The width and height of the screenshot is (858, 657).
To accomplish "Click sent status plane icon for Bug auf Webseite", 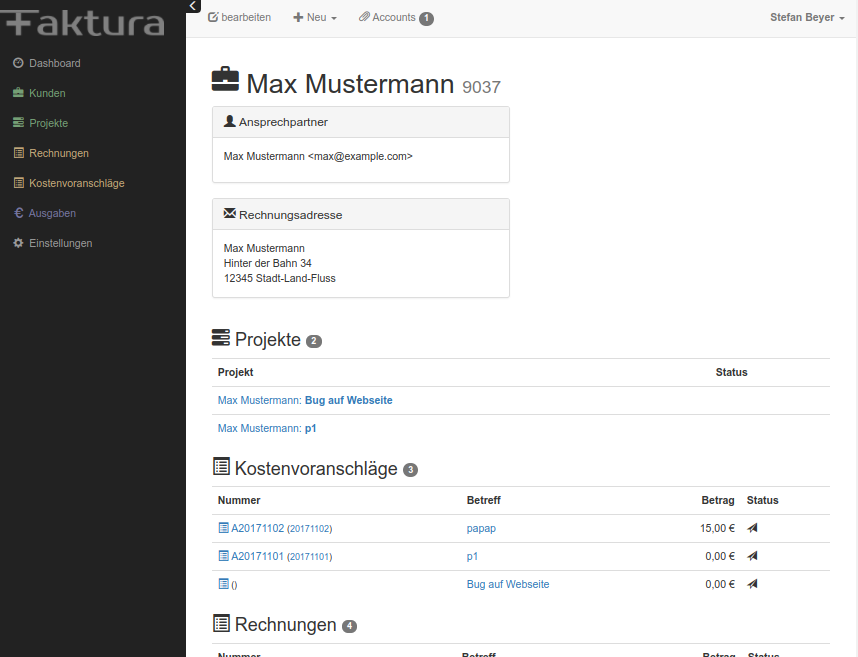I will coord(752,584).
